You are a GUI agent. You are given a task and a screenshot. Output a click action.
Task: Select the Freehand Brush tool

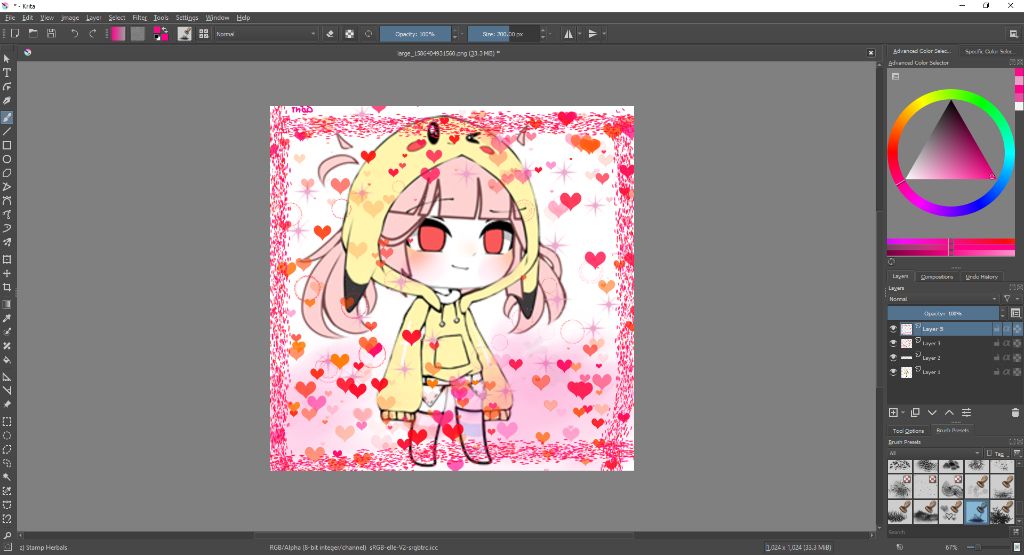pos(7,118)
